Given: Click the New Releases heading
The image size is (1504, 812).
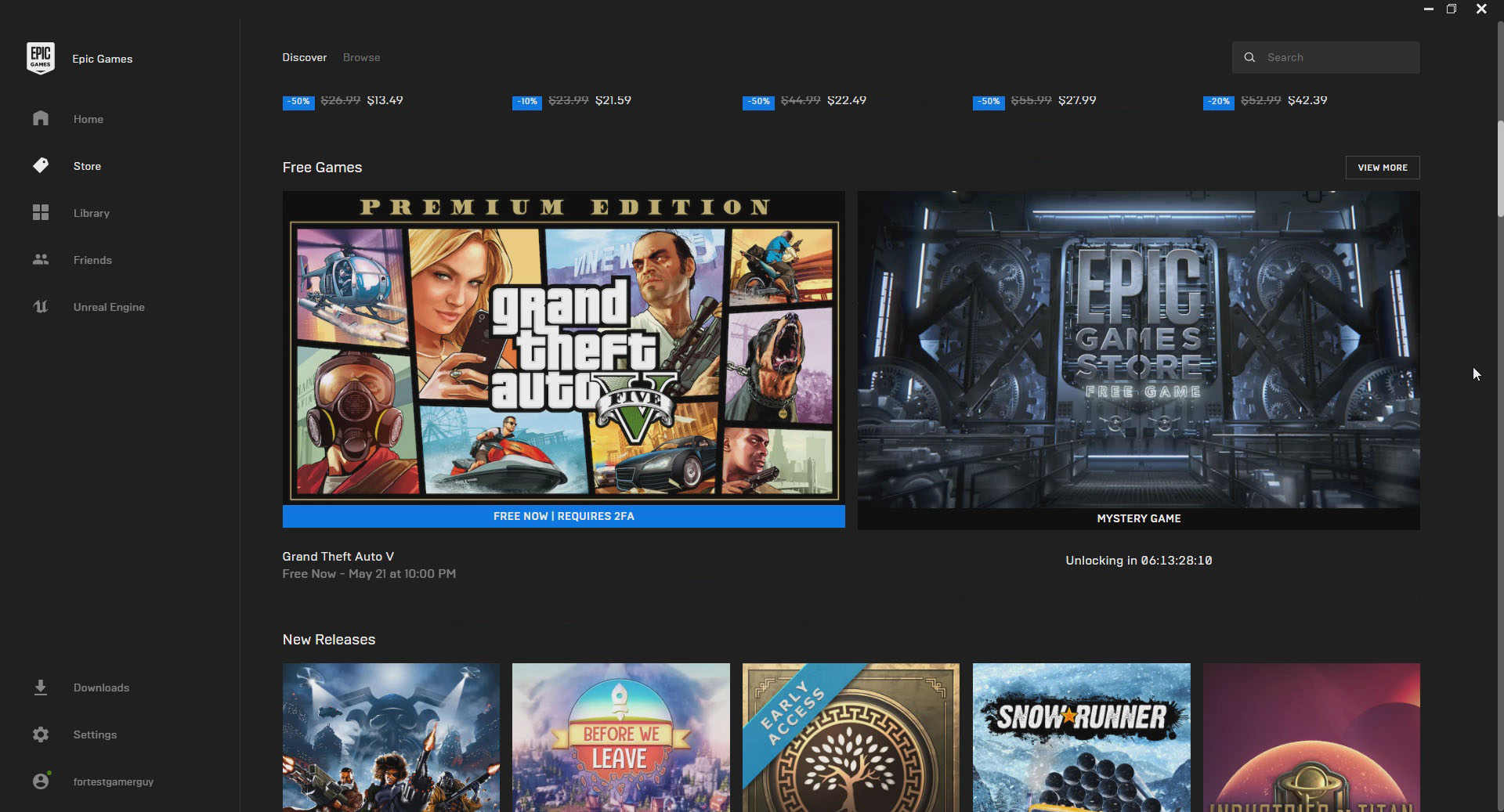Looking at the screenshot, I should 329,640.
